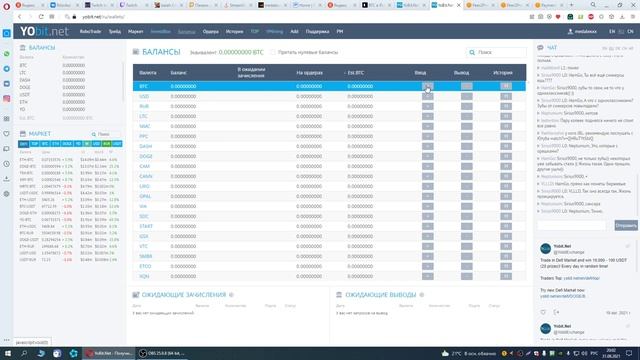Open deposit button for VTC row
This screenshot has width=640, height=360.
tap(427, 246)
